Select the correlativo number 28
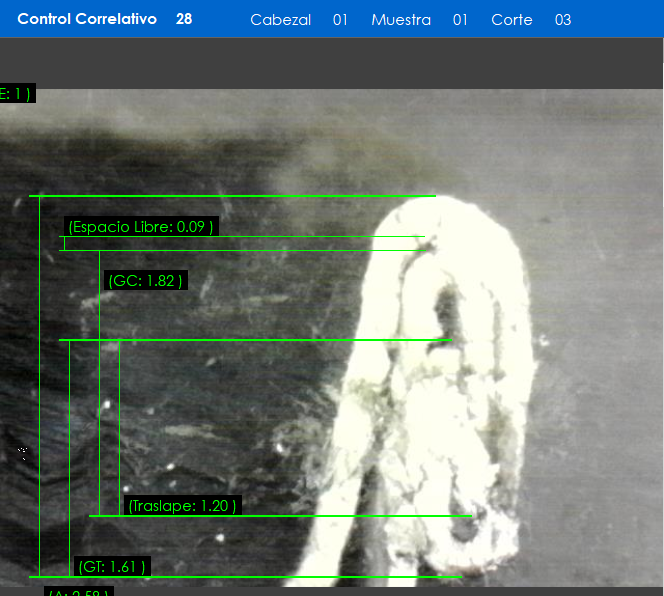Screen dimensions: 664x596 click(x=184, y=19)
